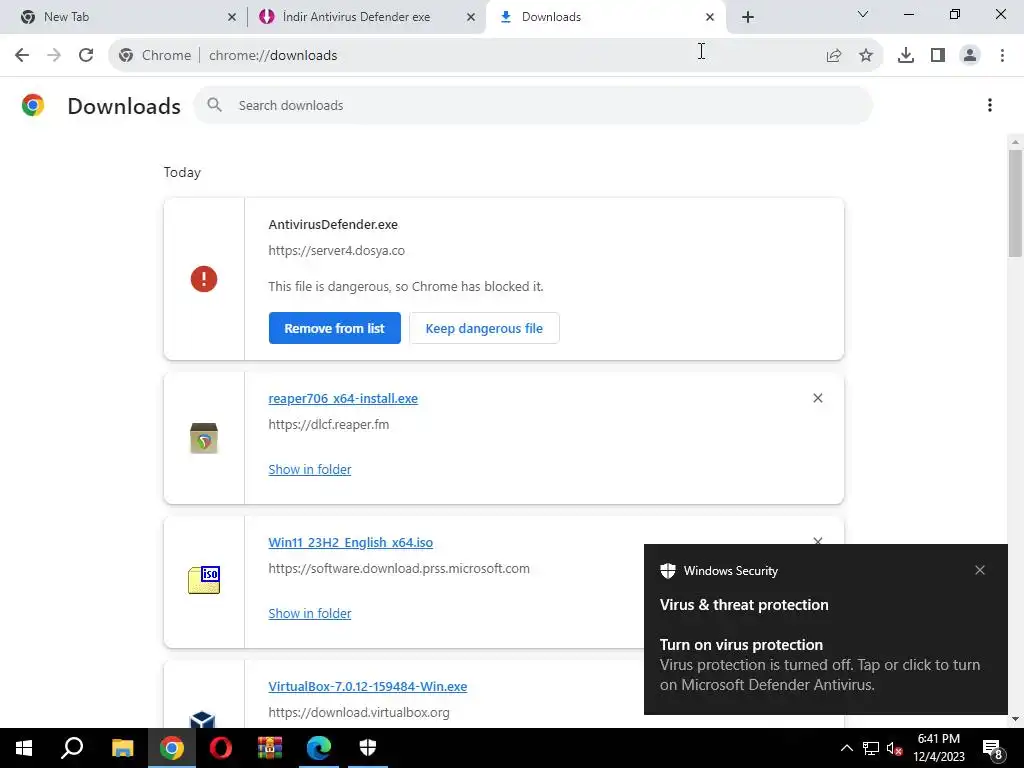This screenshot has width=1024, height=768.
Task: Open taskbar search magnifier
Action: pyautogui.click(x=72, y=748)
